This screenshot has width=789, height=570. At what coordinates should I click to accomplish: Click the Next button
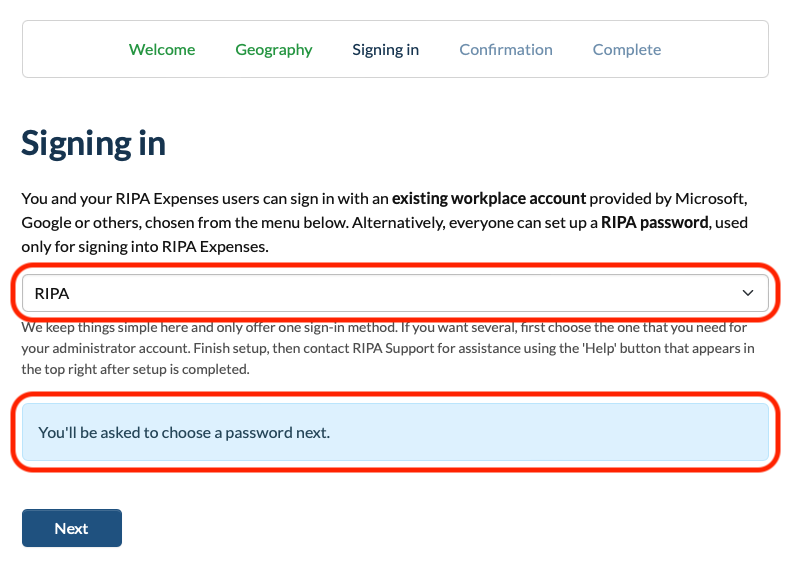pos(72,528)
